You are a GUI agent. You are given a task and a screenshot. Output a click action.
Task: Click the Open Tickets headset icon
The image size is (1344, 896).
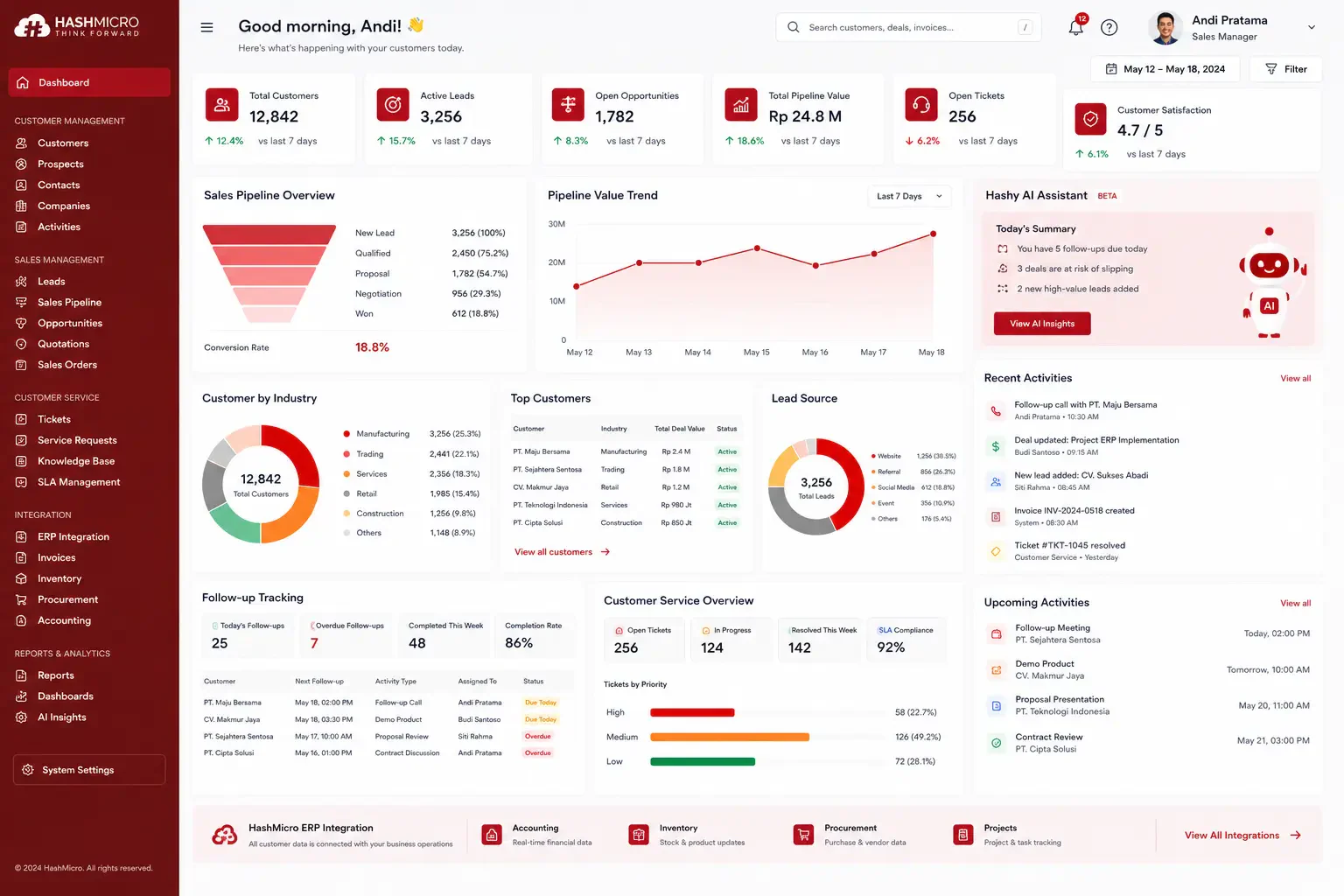point(921,104)
